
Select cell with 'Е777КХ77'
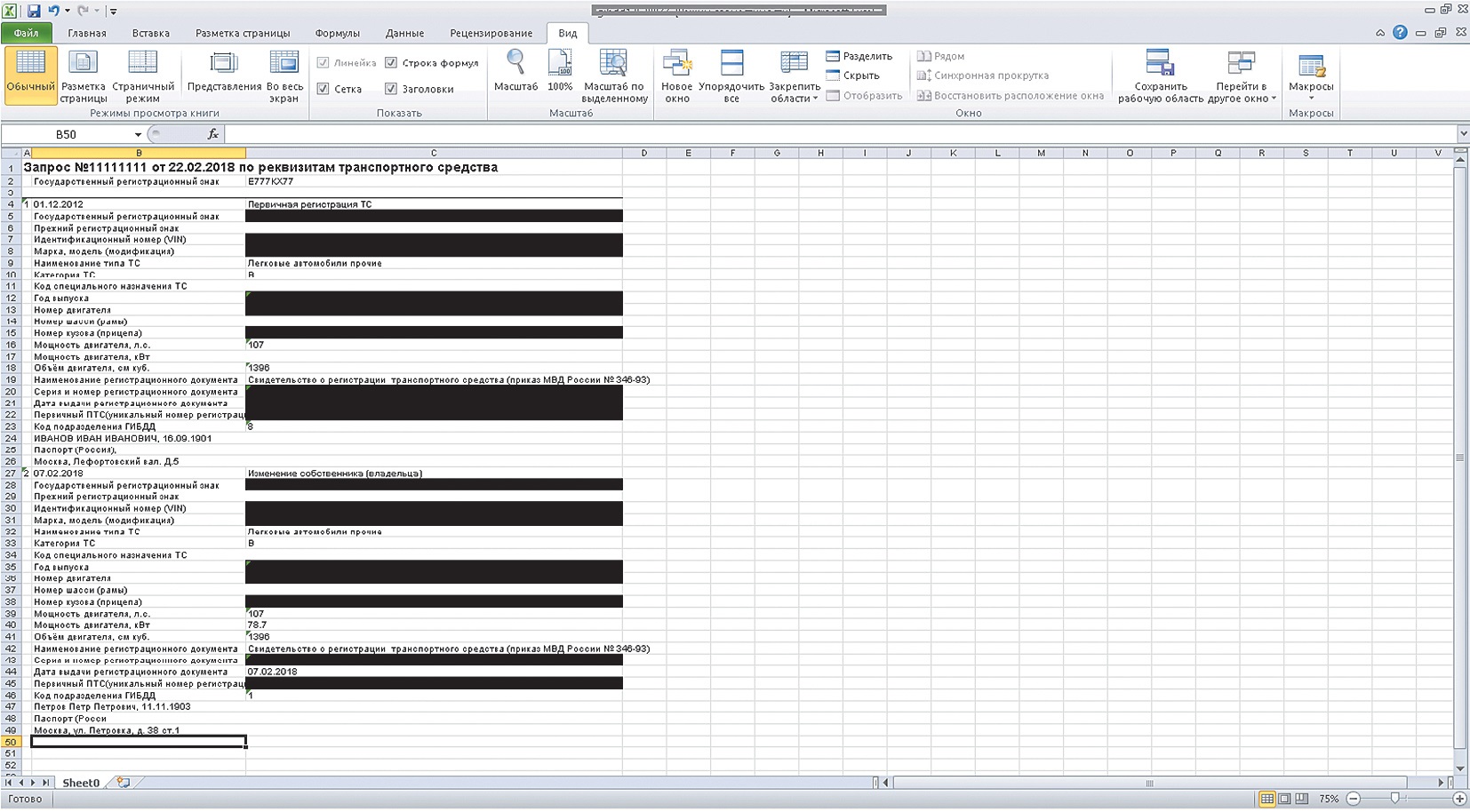coord(434,181)
